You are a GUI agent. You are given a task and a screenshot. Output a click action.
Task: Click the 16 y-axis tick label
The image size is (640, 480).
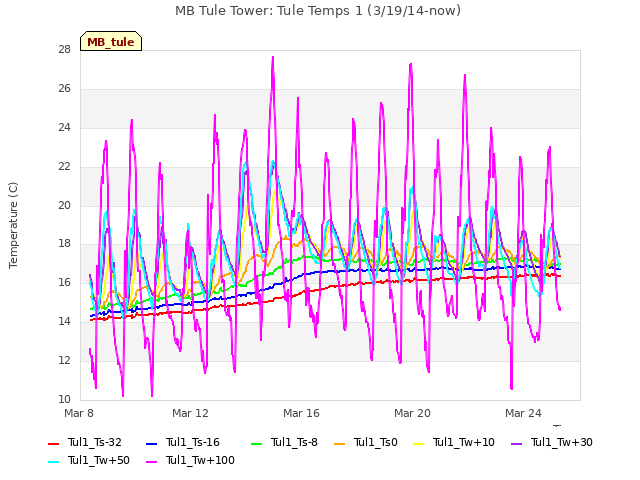[64, 282]
